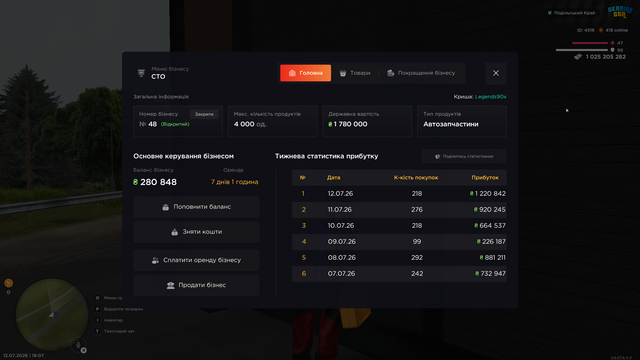Select the row dated 10.07.26
Image resolution: width=640 pixels, height=360 pixels.
[x=399, y=225]
